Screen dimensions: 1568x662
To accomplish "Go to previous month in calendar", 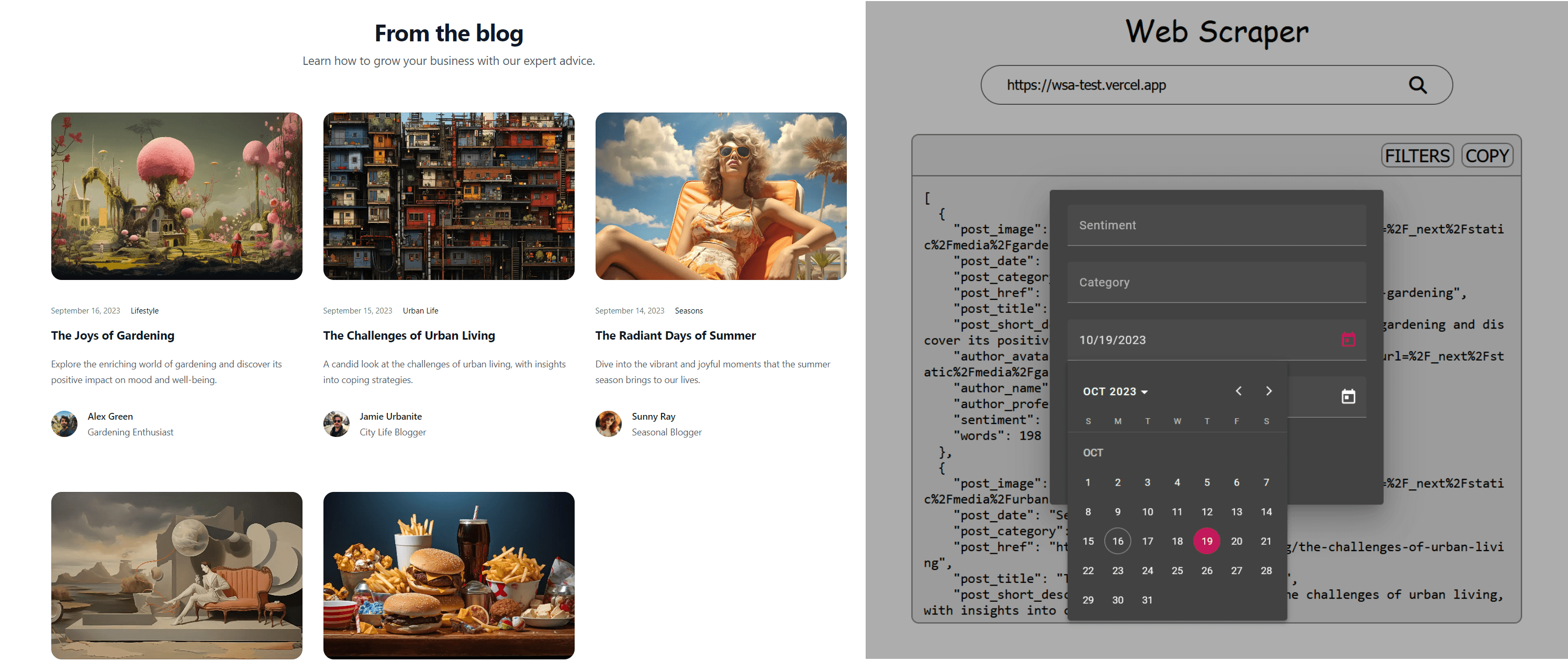I will 1238,391.
